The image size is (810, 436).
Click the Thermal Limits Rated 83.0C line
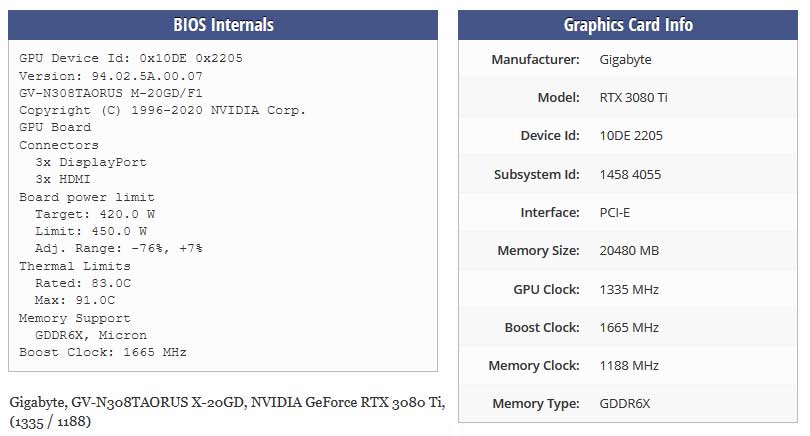pyautogui.click(x=83, y=283)
